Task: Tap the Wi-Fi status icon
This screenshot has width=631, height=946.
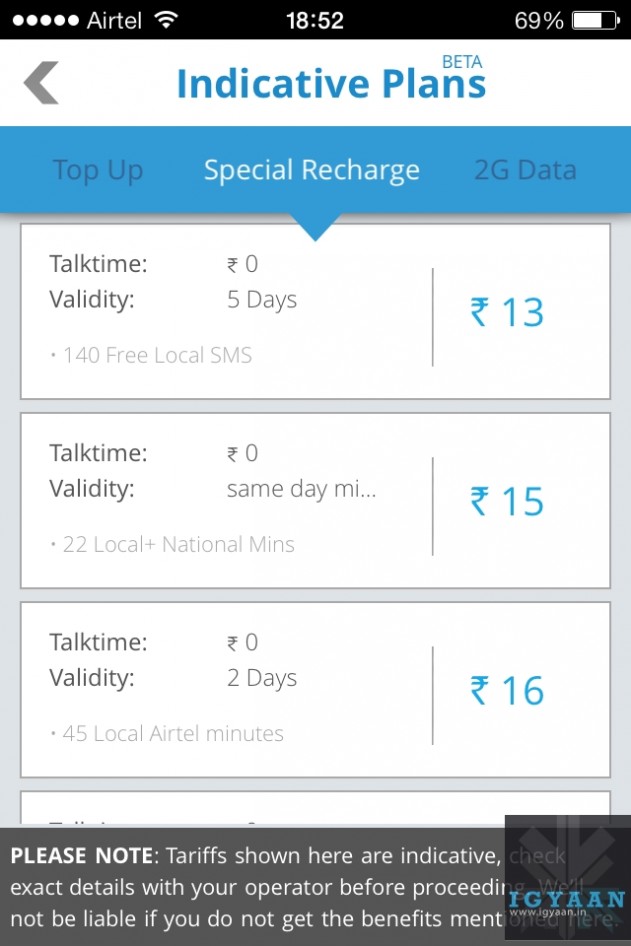Action: pyautogui.click(x=166, y=20)
